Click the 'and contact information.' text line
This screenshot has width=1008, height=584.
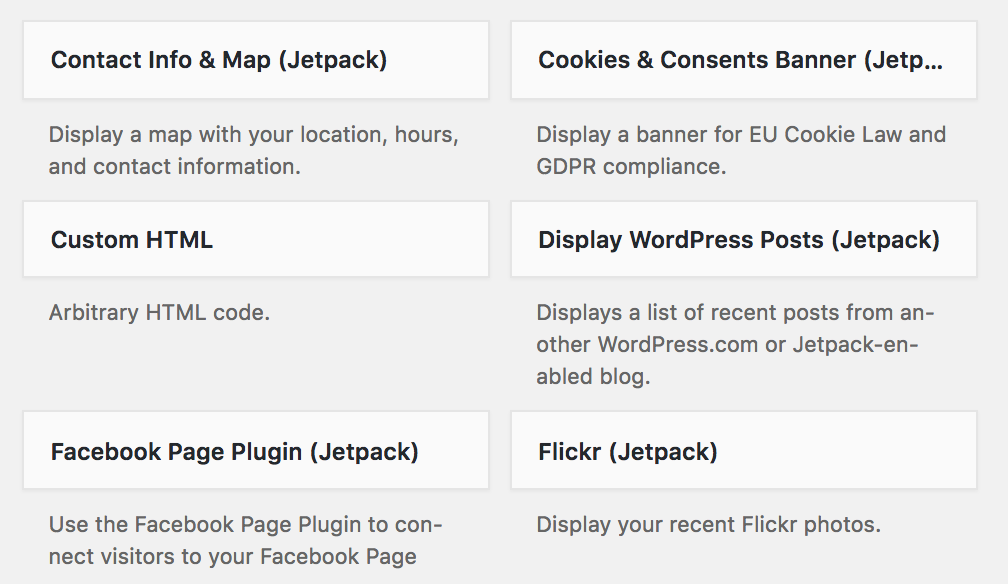(x=175, y=167)
